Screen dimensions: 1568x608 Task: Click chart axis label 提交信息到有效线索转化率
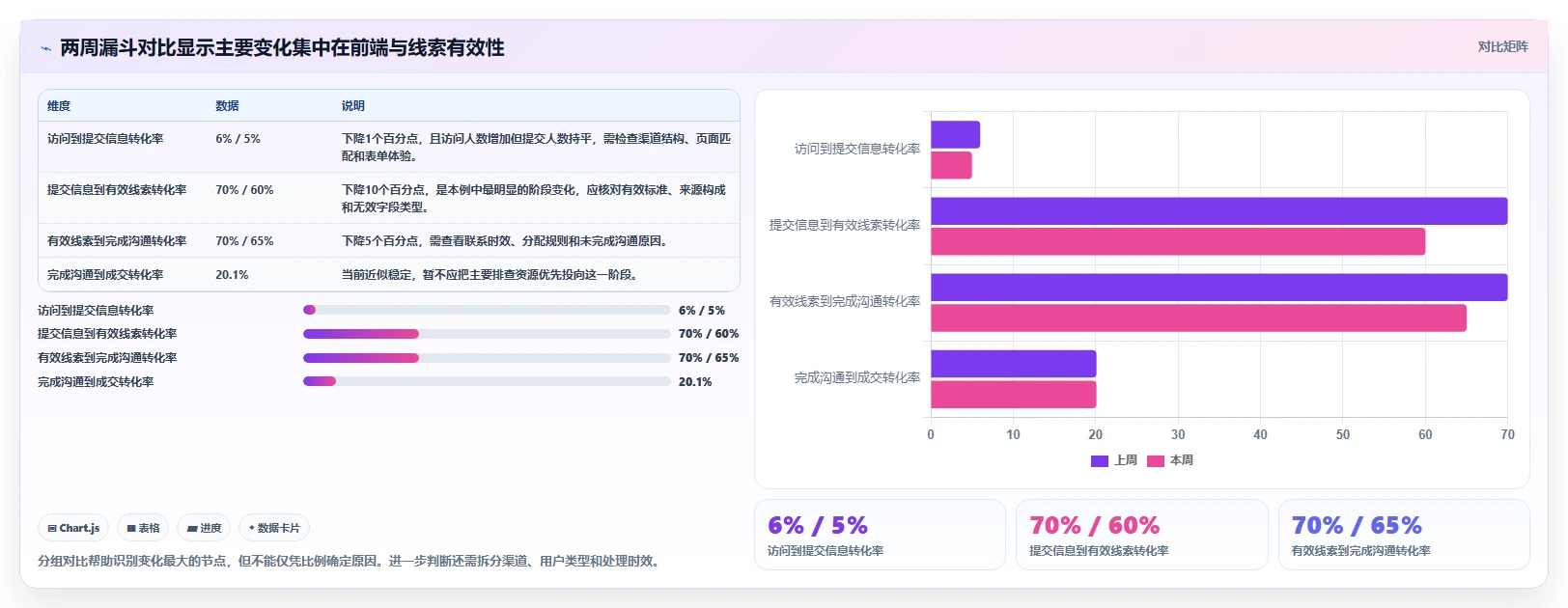(845, 226)
